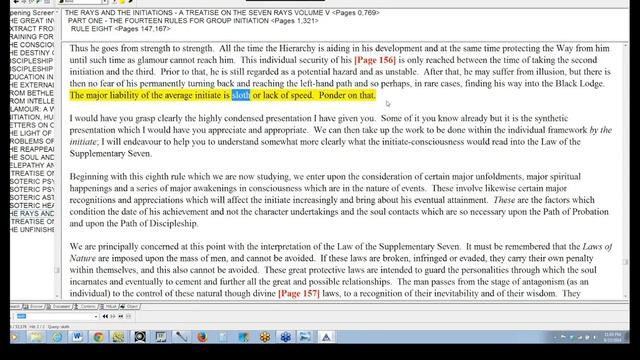
Task: Open Internet Explorer from taskbar
Action: click(x=57, y=337)
